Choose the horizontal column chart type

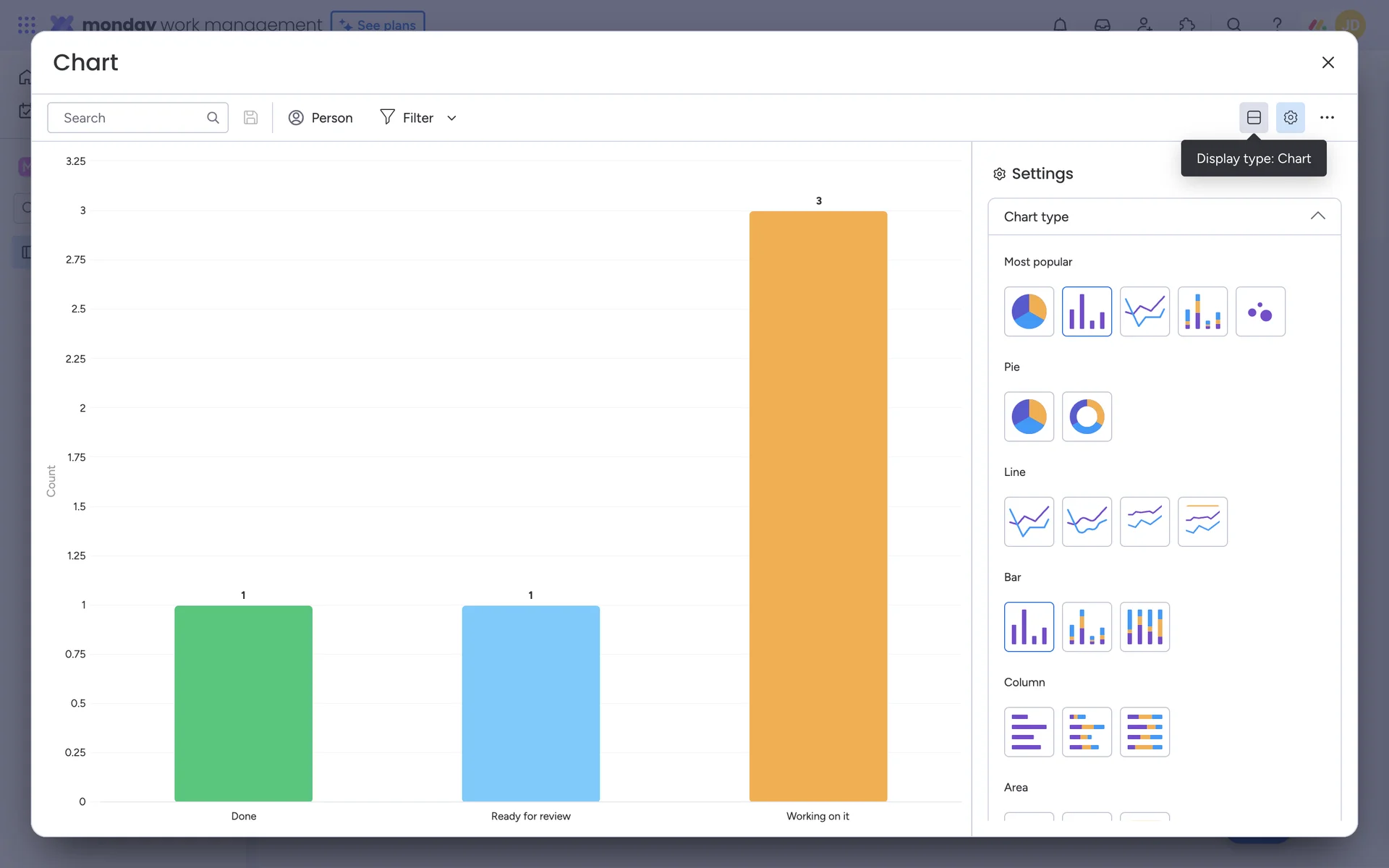coord(1029,732)
